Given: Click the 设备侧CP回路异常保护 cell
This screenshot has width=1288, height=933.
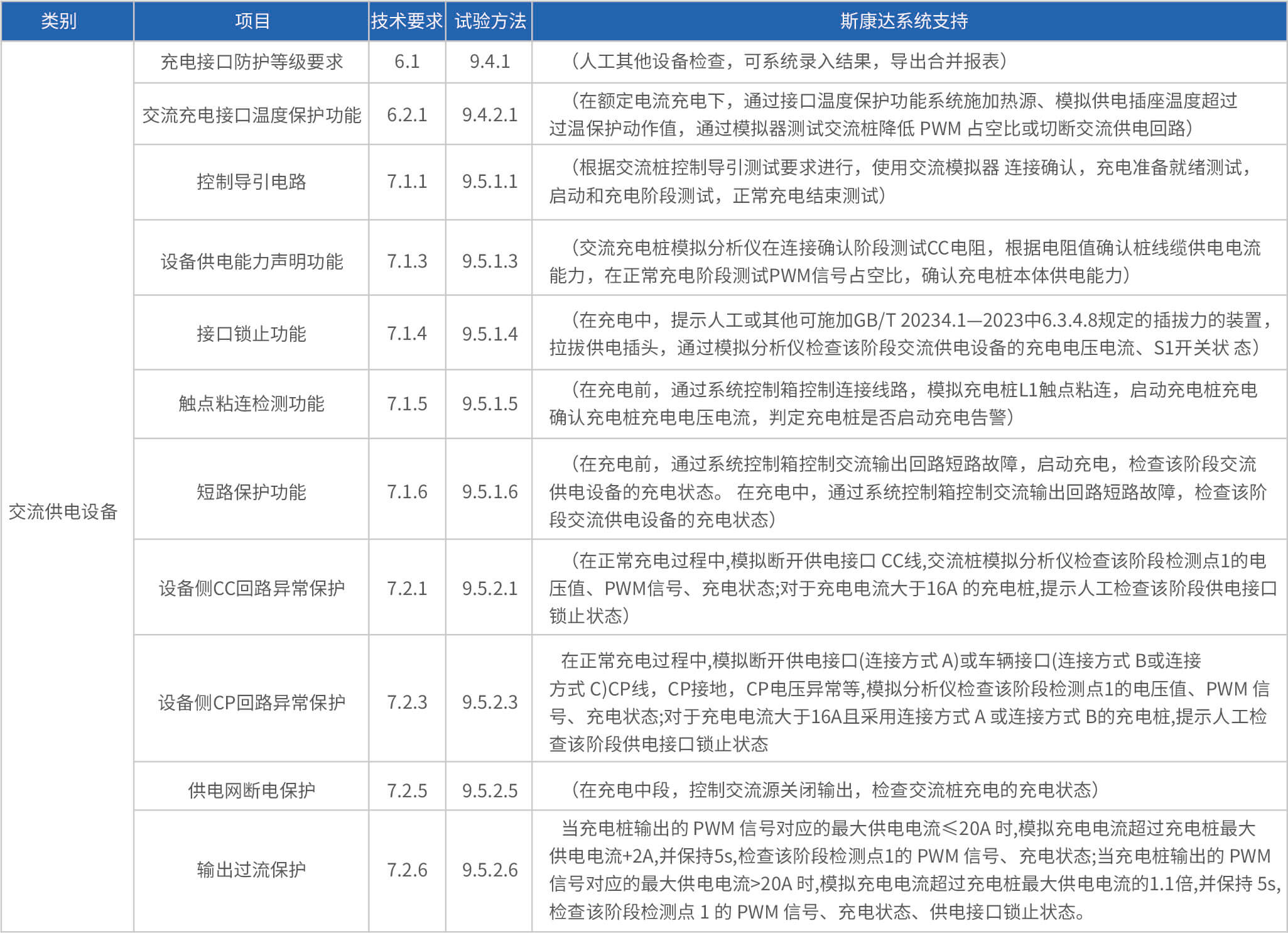Looking at the screenshot, I should 251,702.
